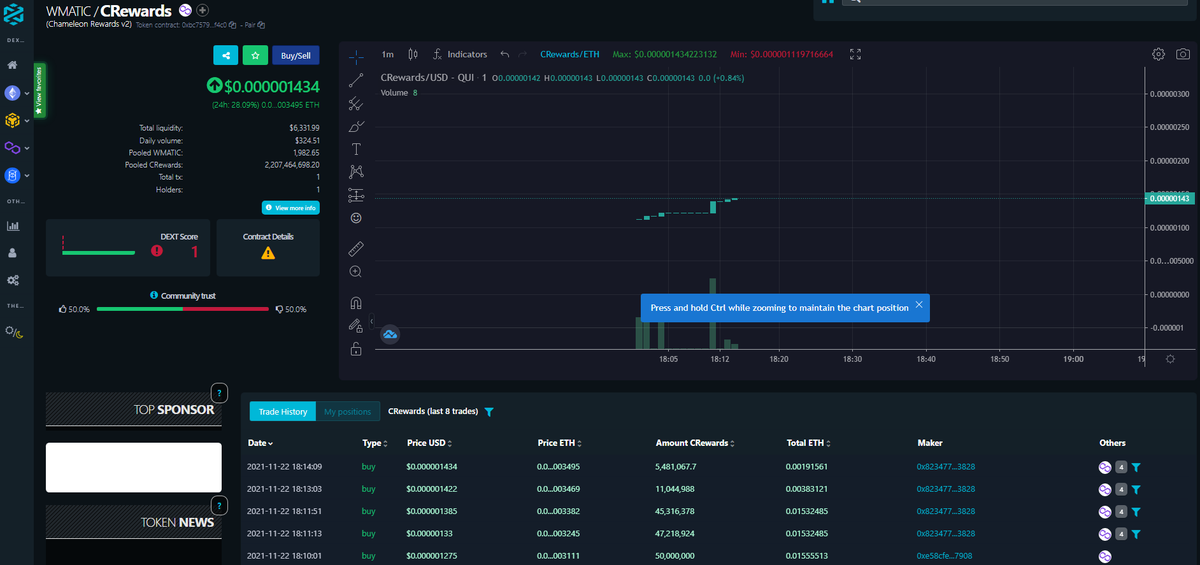Select the ruler measure tool
The height and width of the screenshot is (565, 1200).
click(356, 247)
